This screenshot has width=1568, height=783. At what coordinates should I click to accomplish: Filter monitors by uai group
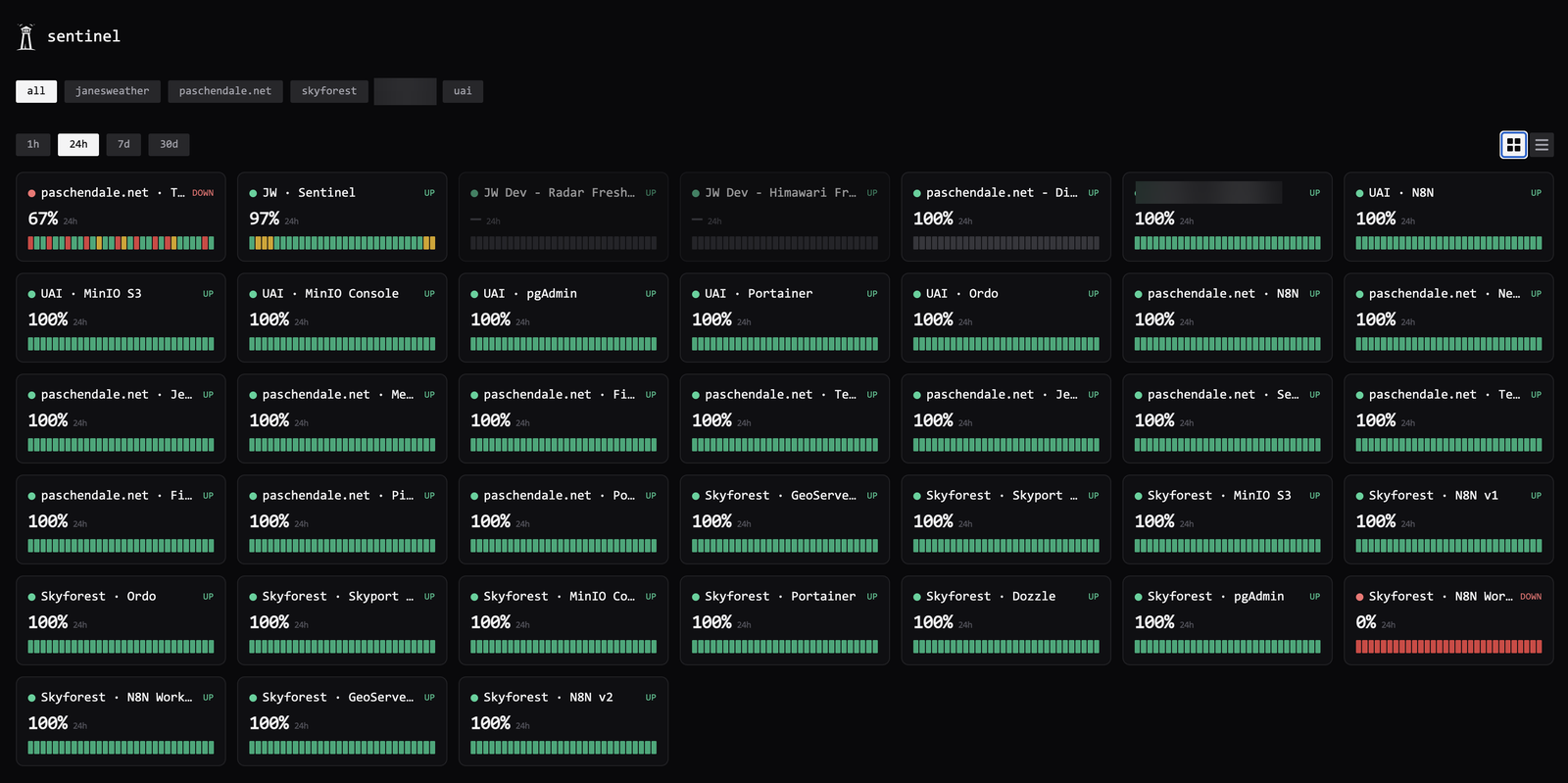[463, 91]
